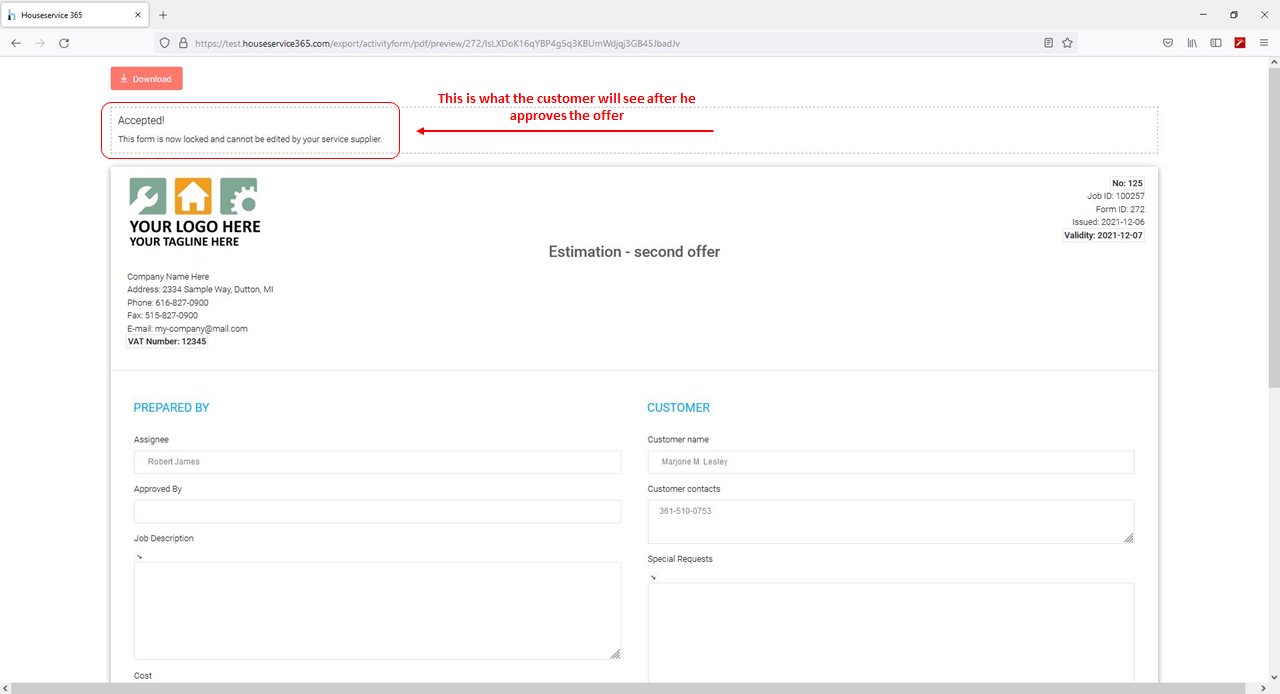Open the Save to Pocket icon
The height and width of the screenshot is (694, 1280).
(x=1167, y=43)
